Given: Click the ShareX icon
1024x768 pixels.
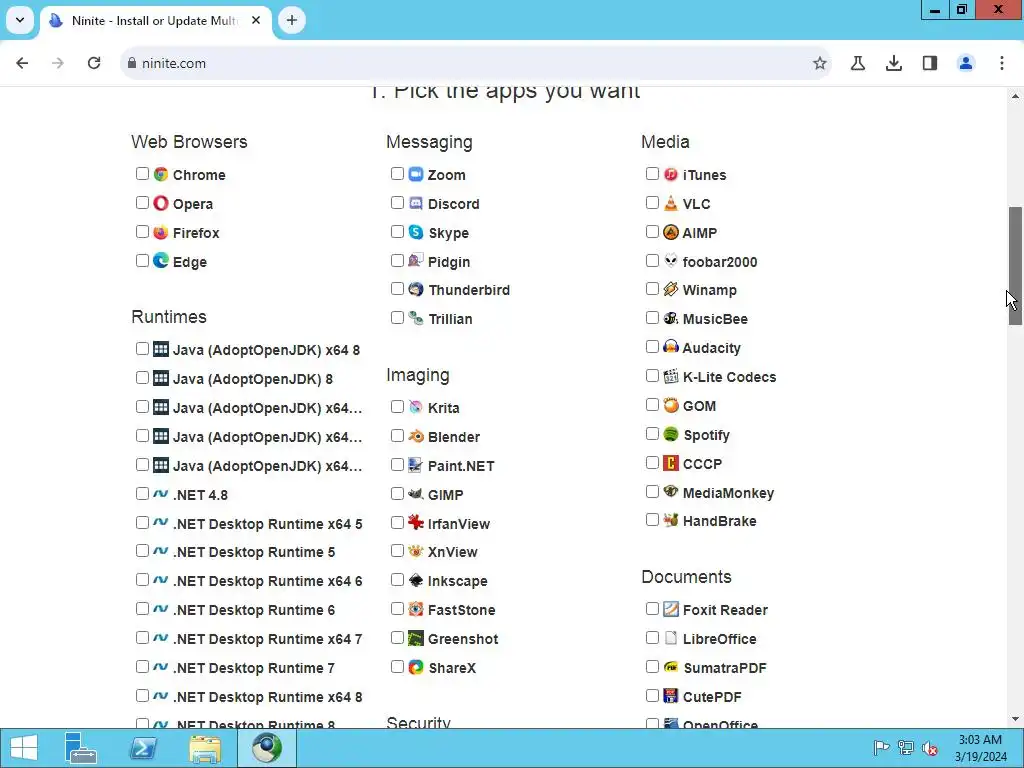Looking at the screenshot, I should point(416,667).
